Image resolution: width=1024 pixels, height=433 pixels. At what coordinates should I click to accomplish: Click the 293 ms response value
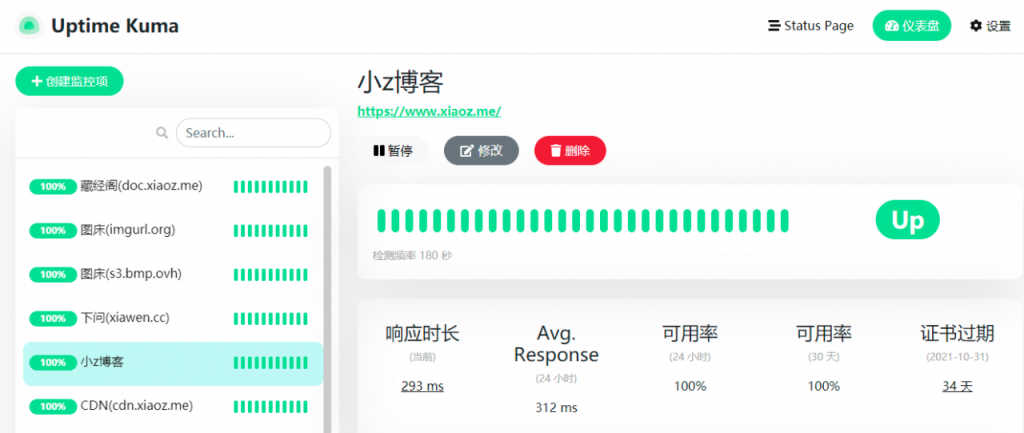(423, 386)
